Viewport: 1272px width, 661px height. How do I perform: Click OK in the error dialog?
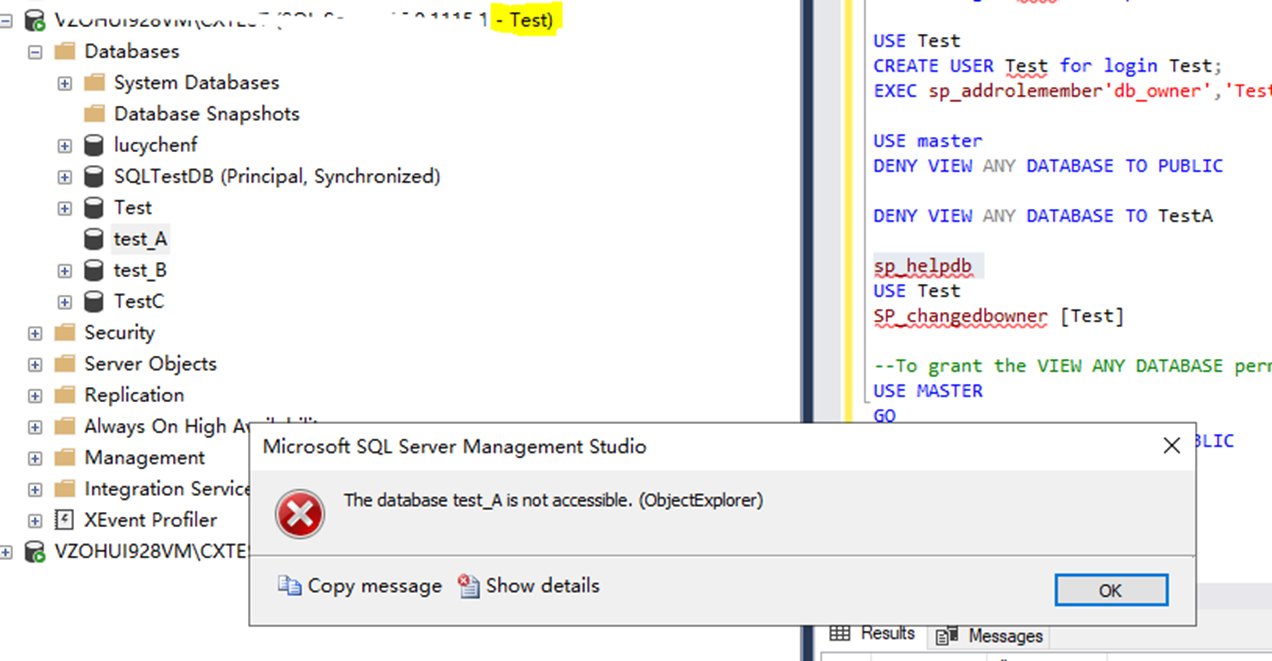[x=1111, y=590]
